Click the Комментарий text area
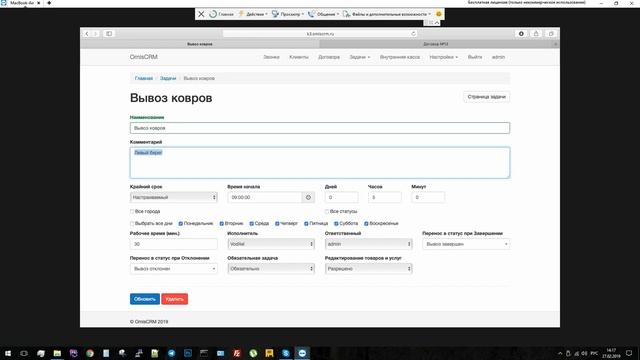 coord(320,162)
